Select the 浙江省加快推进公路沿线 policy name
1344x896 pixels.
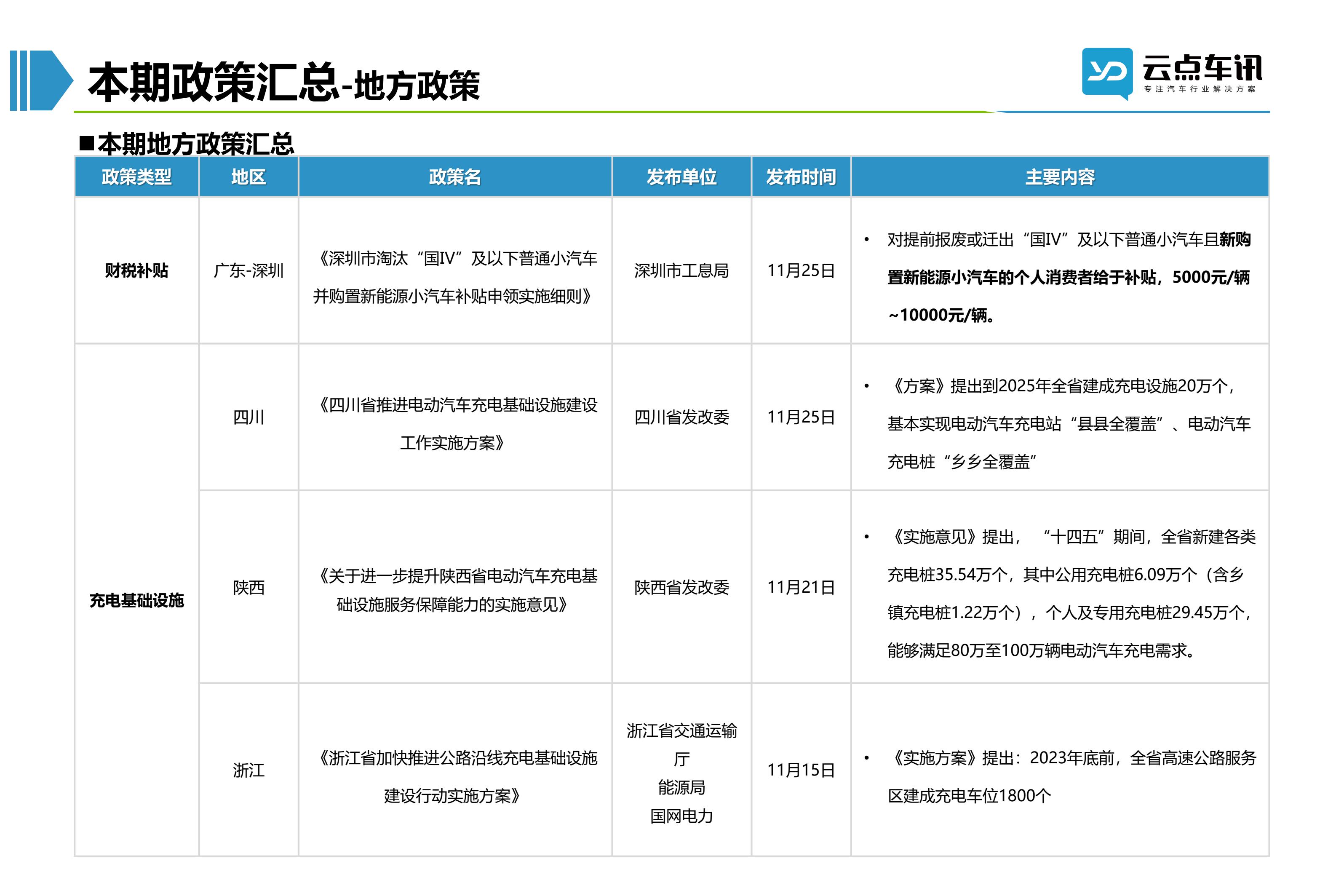pyautogui.click(x=454, y=776)
